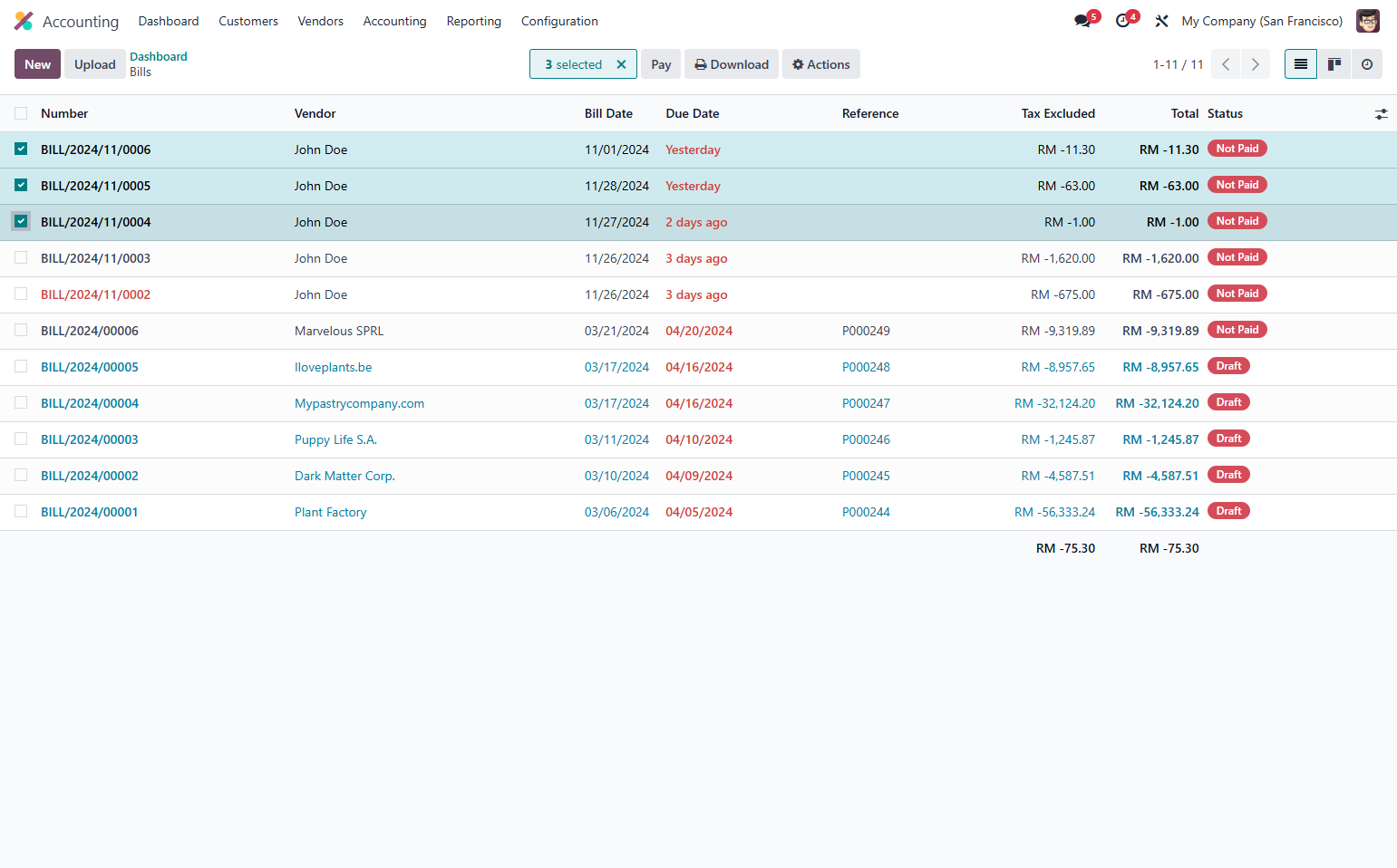Clear selection with the X icon
The image size is (1397, 868).
point(621,64)
